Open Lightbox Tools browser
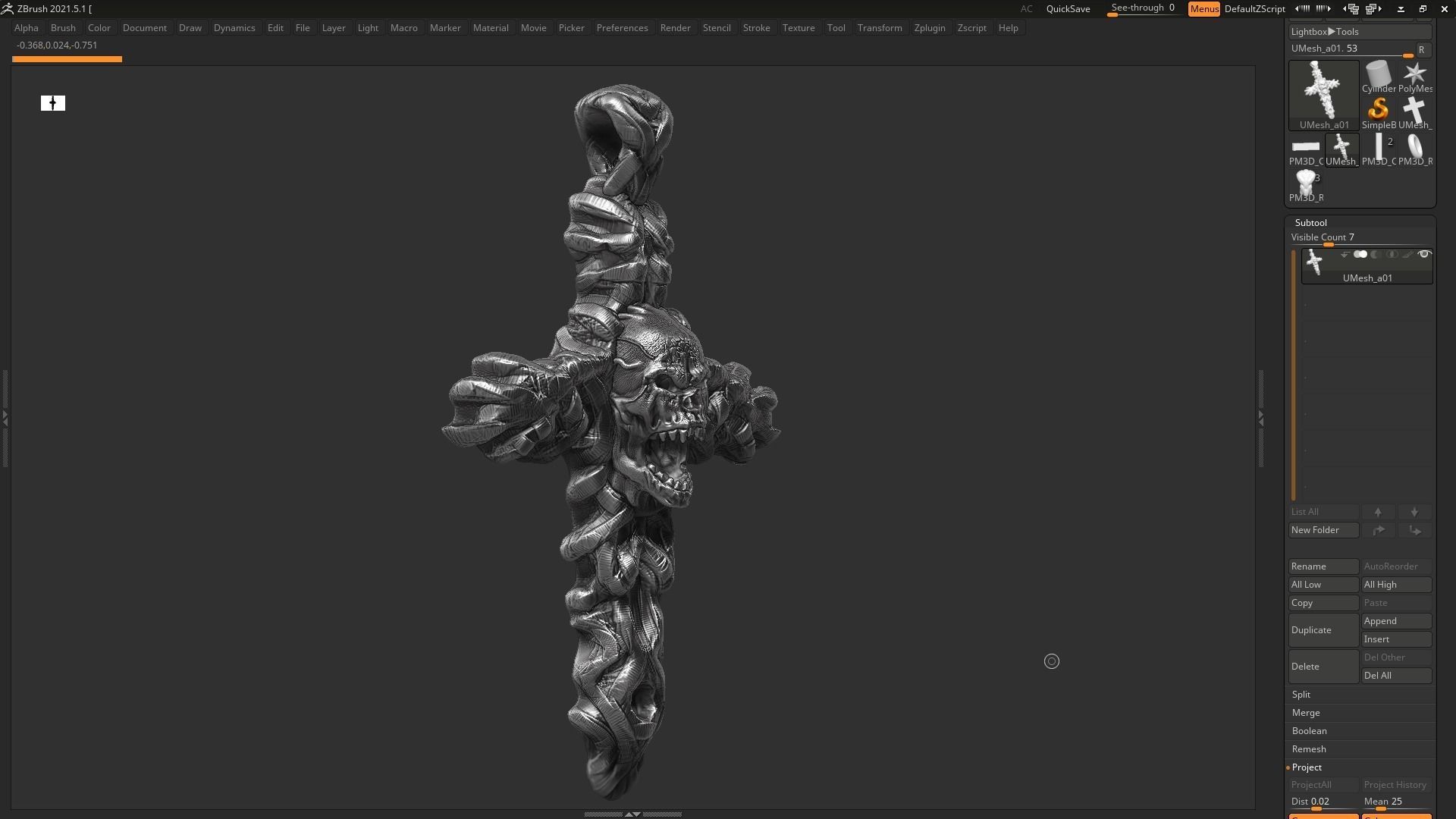Screen dimensions: 1456x819 coord(1360,32)
